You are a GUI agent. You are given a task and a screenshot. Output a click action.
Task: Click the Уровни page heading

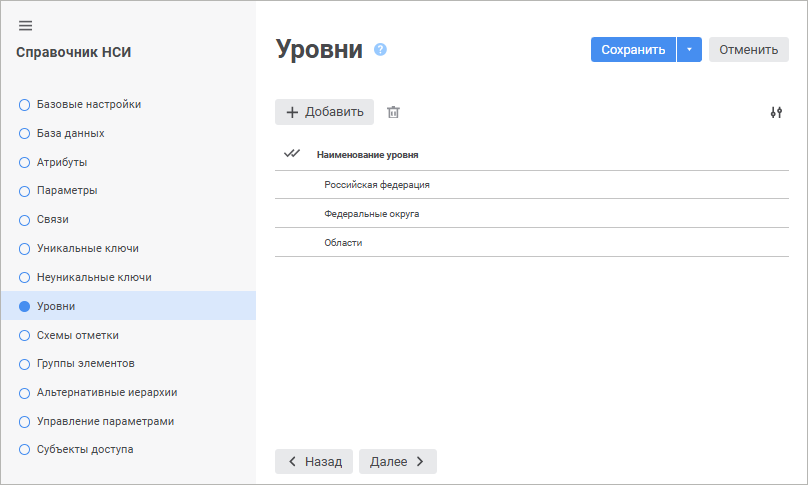point(319,50)
